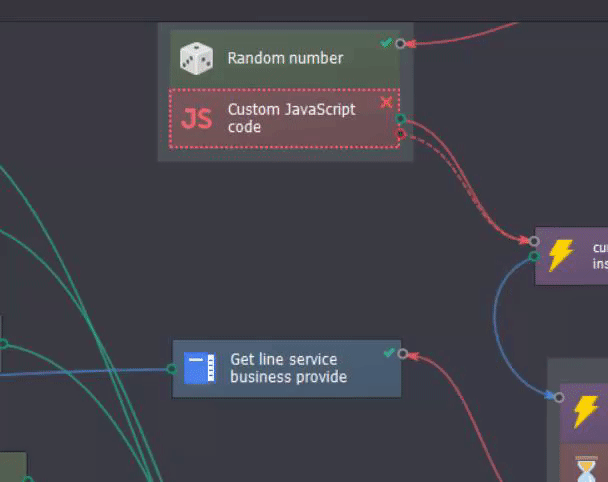This screenshot has height=482, width=608.
Task: Select the Custom JavaScript code node label
Action: tap(291, 118)
